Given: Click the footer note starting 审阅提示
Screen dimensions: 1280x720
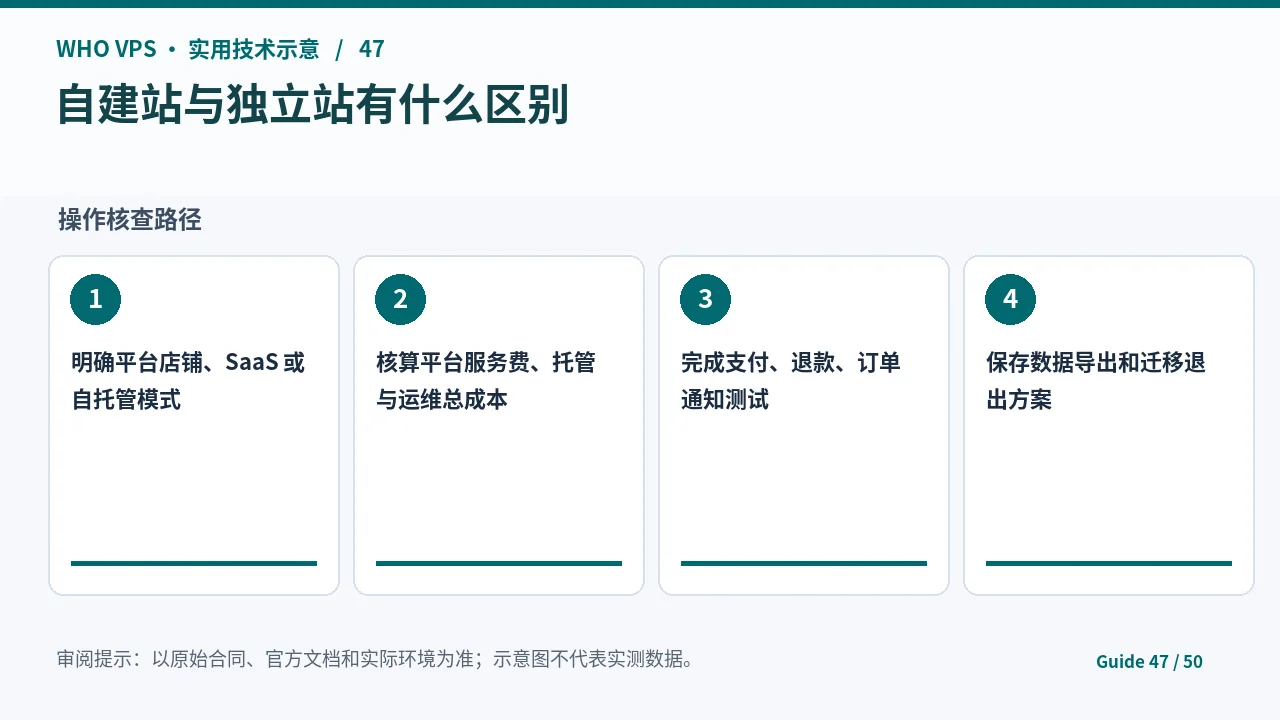Looking at the screenshot, I should click(376, 659).
